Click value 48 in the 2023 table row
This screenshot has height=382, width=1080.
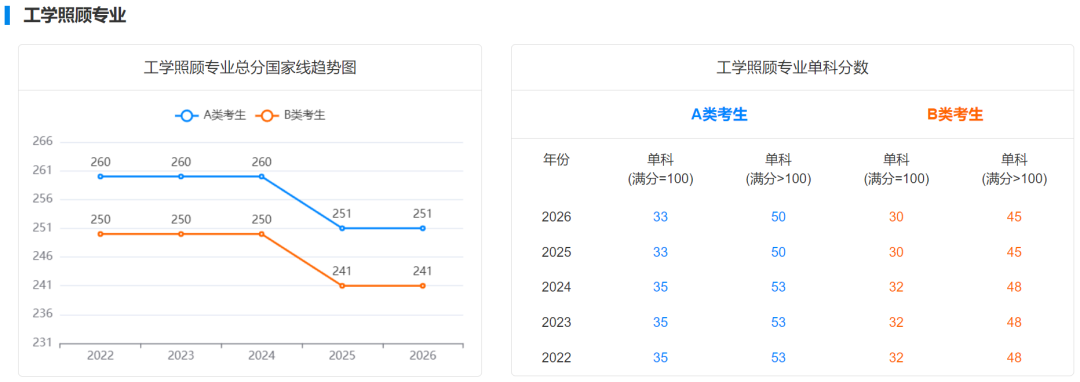1014,322
